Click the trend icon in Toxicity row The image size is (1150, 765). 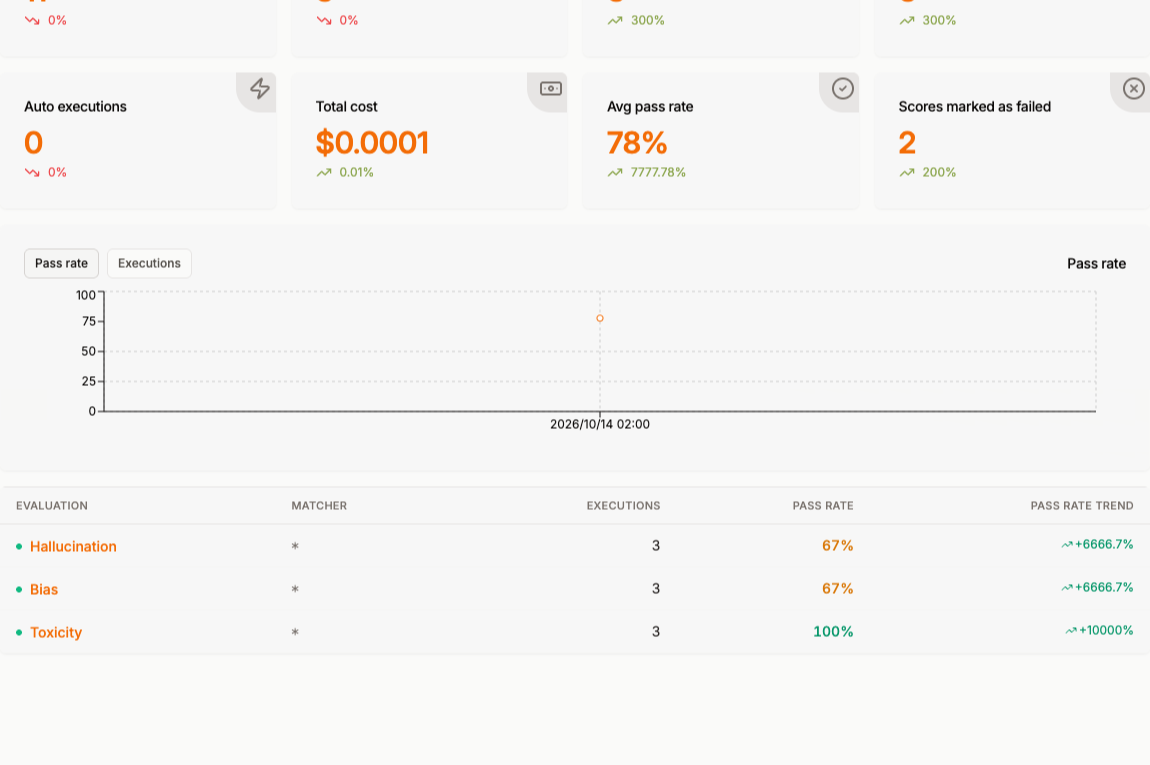pyautogui.click(x=1071, y=631)
